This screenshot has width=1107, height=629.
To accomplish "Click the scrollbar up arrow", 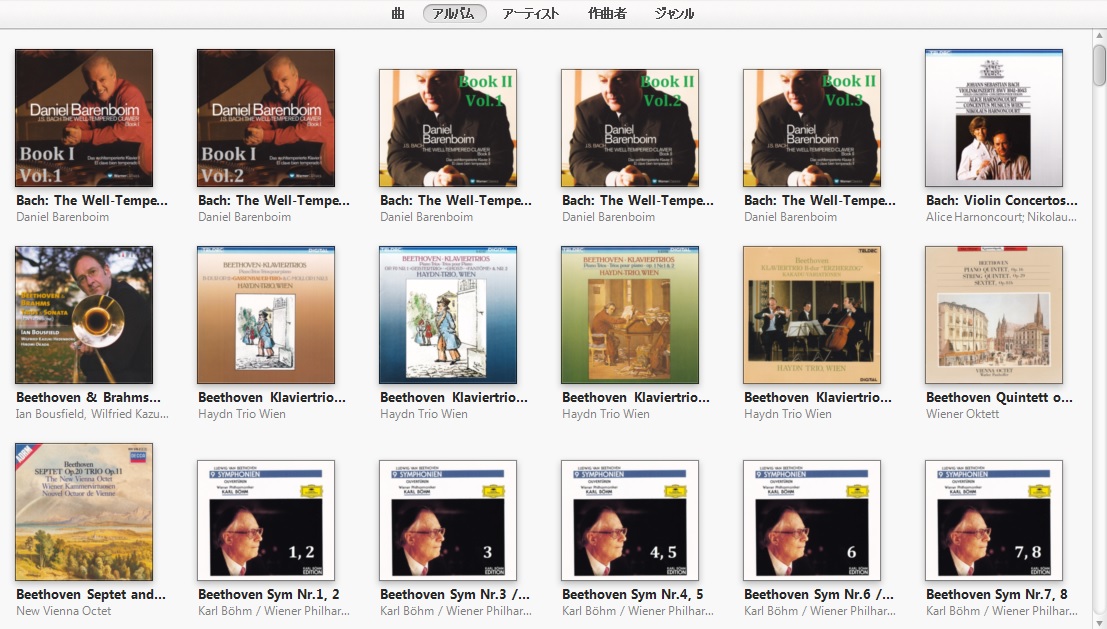I will click(x=1099, y=36).
